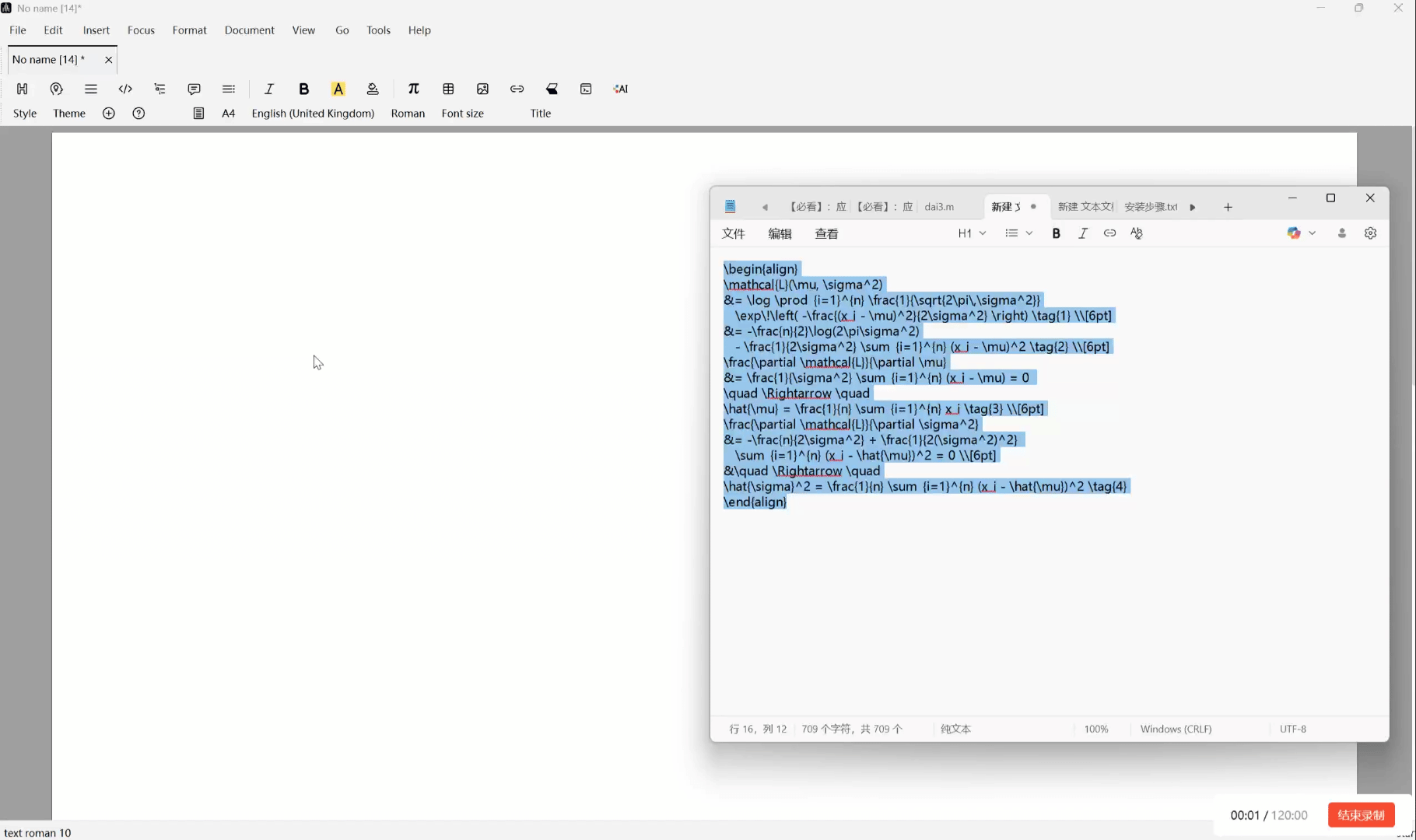This screenshot has height=840, width=1416.
Task: Open the AI assistant icon on the toolbar
Action: 620,89
